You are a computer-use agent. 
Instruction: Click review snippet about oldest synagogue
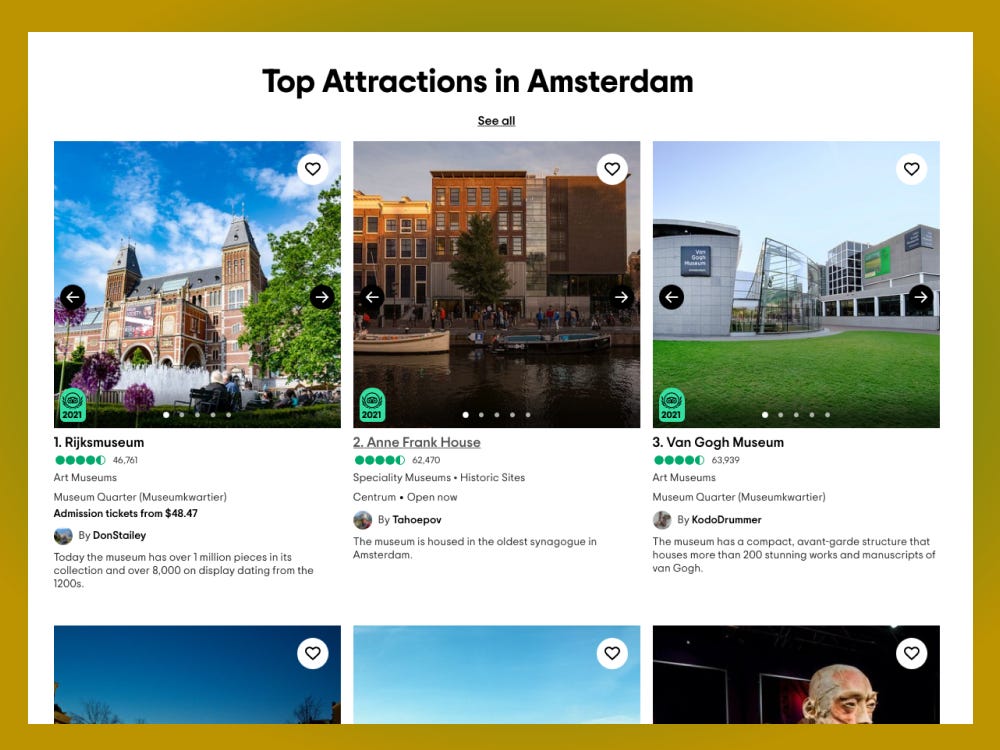474,548
